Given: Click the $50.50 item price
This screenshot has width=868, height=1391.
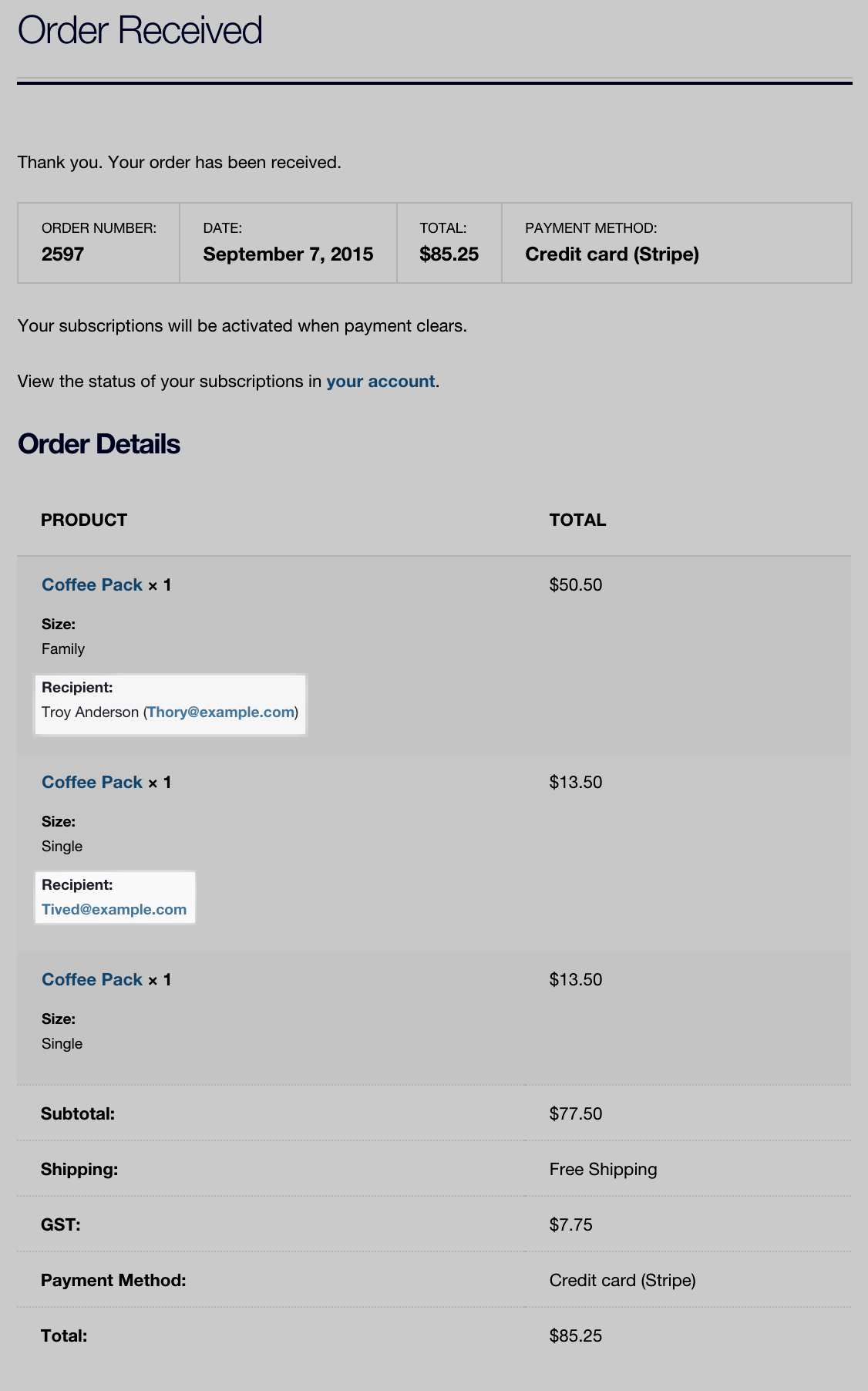Looking at the screenshot, I should click(575, 585).
